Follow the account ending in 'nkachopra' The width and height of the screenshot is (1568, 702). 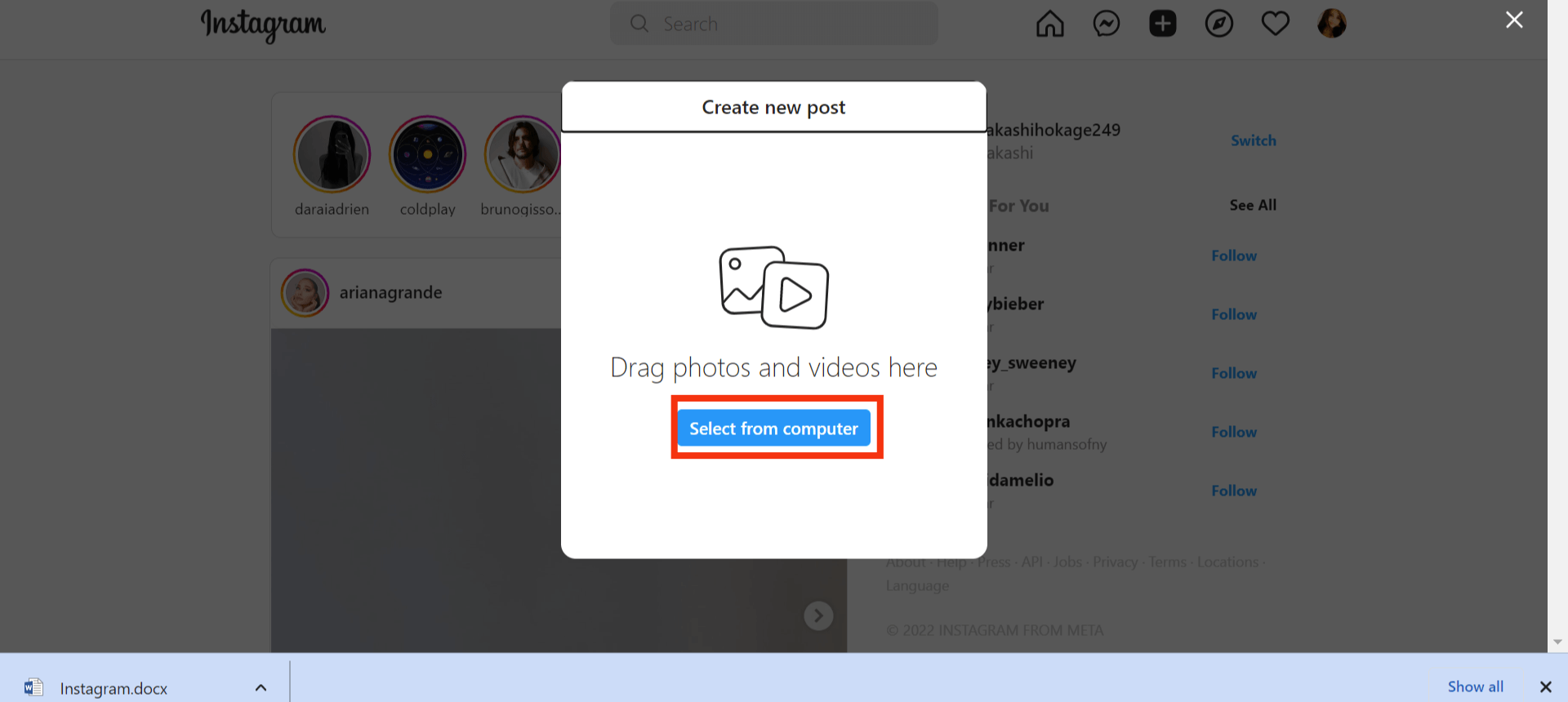1234,432
